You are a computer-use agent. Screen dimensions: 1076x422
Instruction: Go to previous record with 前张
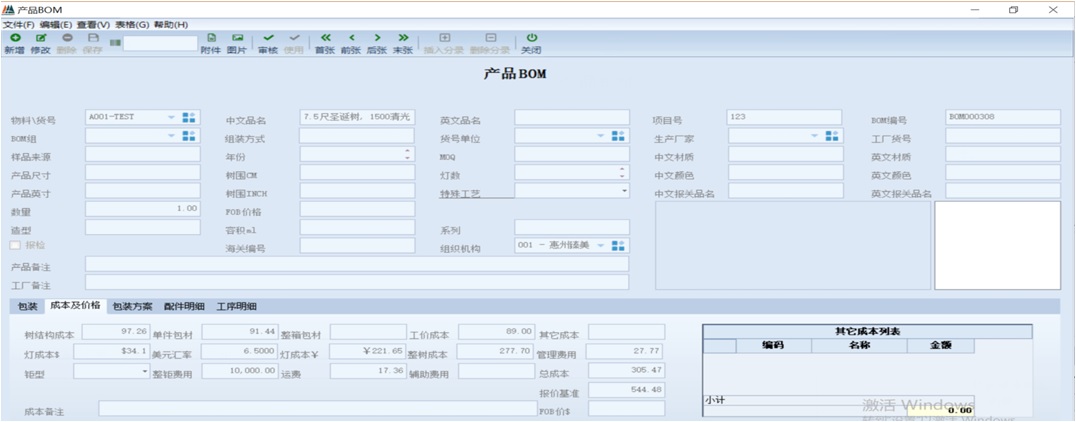351,38
